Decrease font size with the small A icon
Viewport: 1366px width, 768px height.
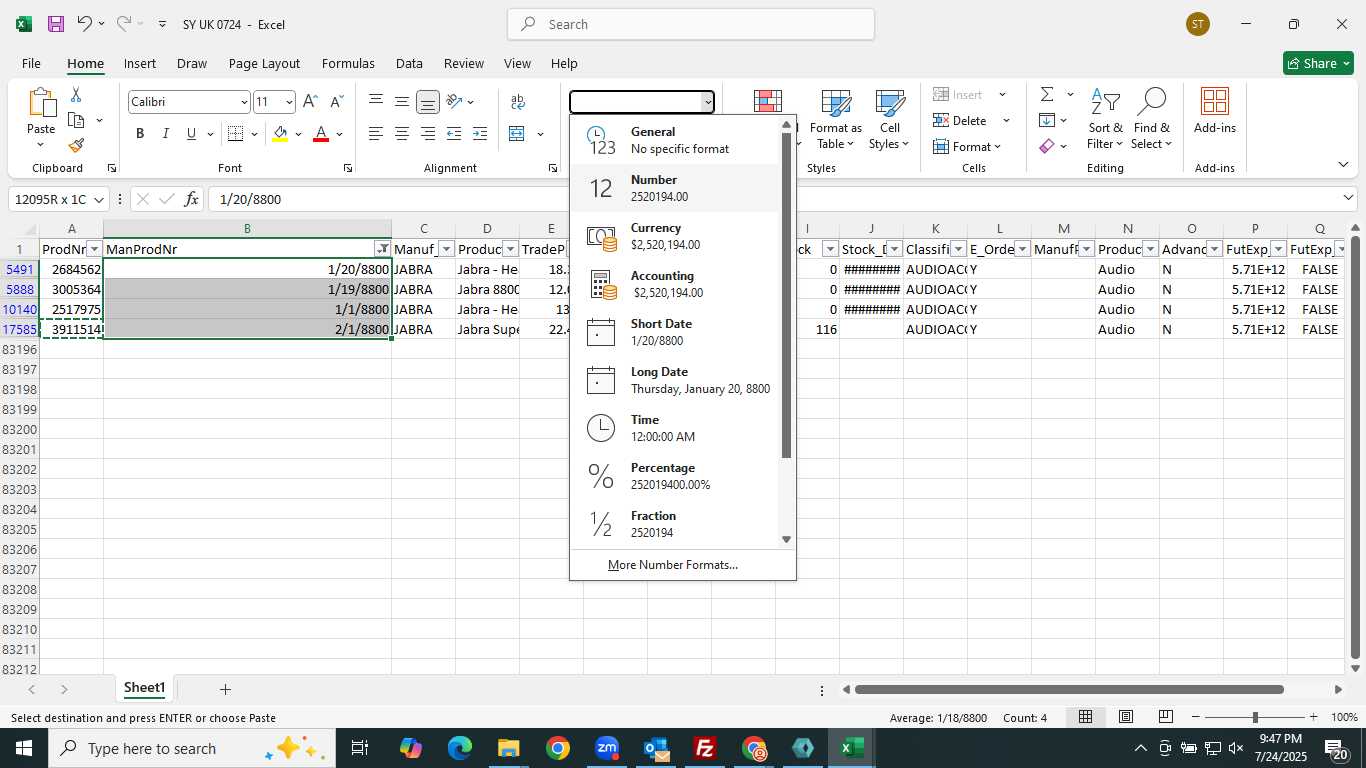click(x=336, y=102)
